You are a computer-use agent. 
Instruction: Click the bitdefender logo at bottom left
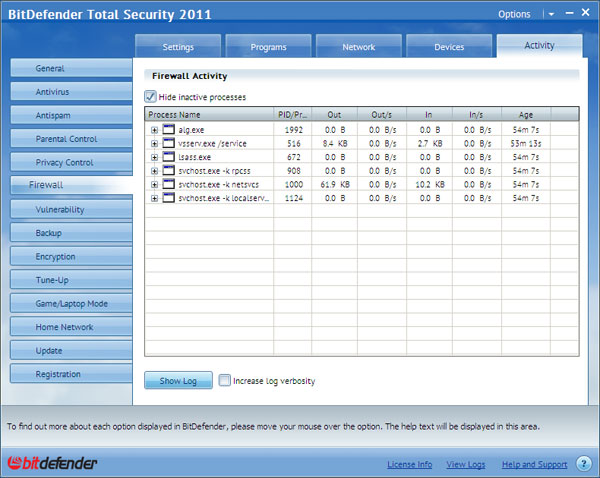point(52,463)
